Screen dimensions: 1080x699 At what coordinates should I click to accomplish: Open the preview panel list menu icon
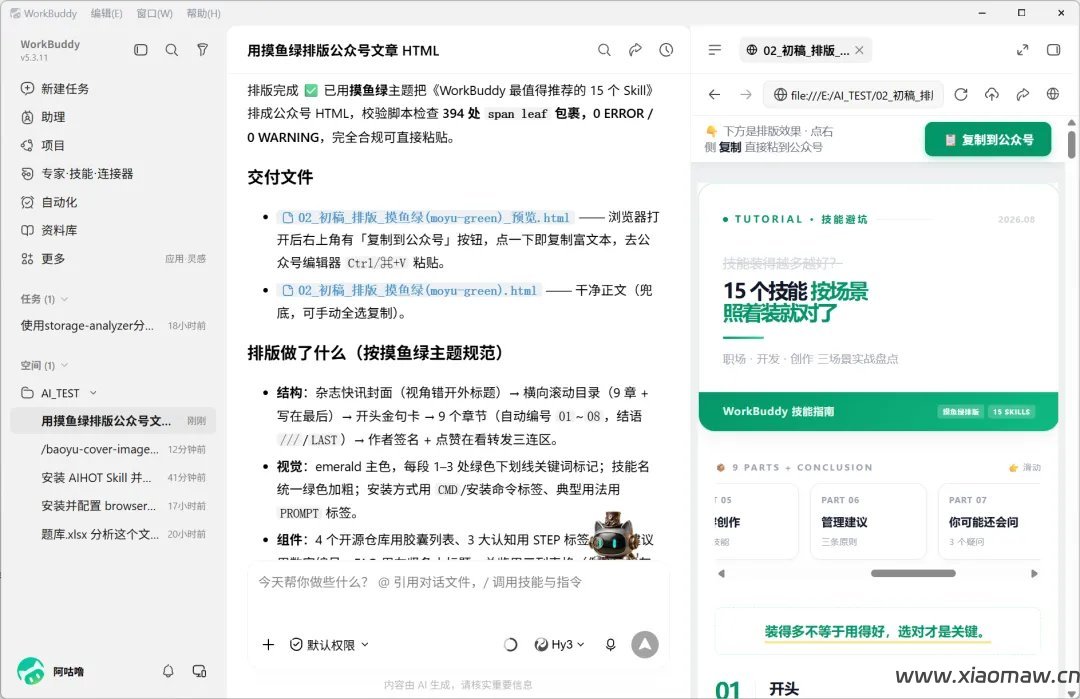pyautogui.click(x=715, y=50)
